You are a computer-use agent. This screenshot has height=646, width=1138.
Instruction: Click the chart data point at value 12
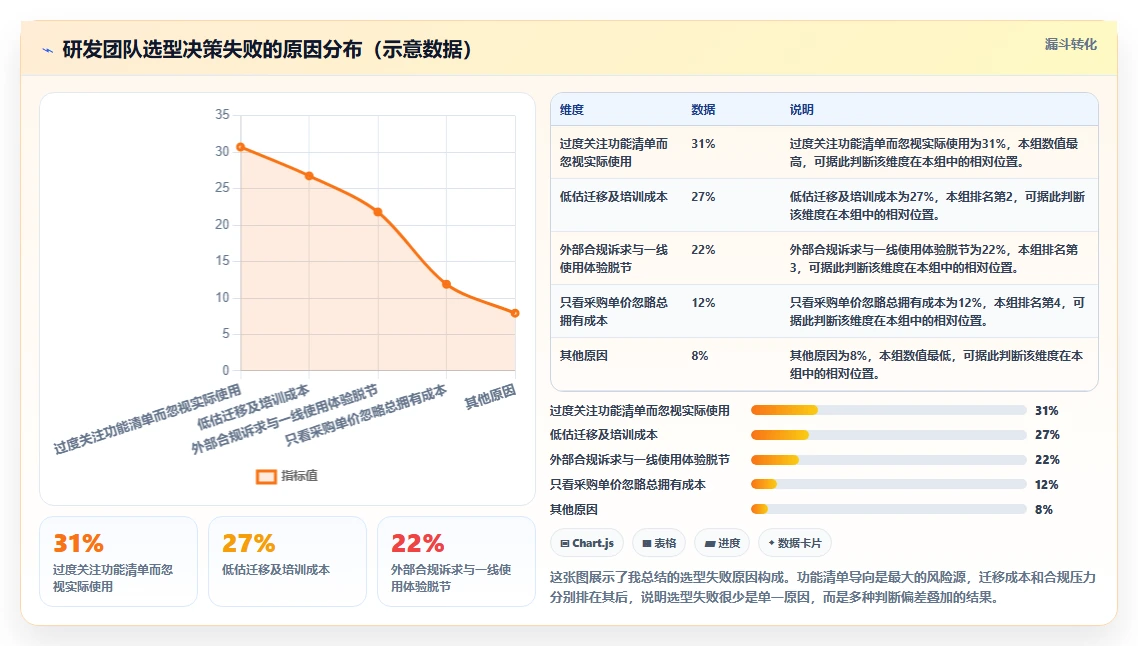coord(446,285)
